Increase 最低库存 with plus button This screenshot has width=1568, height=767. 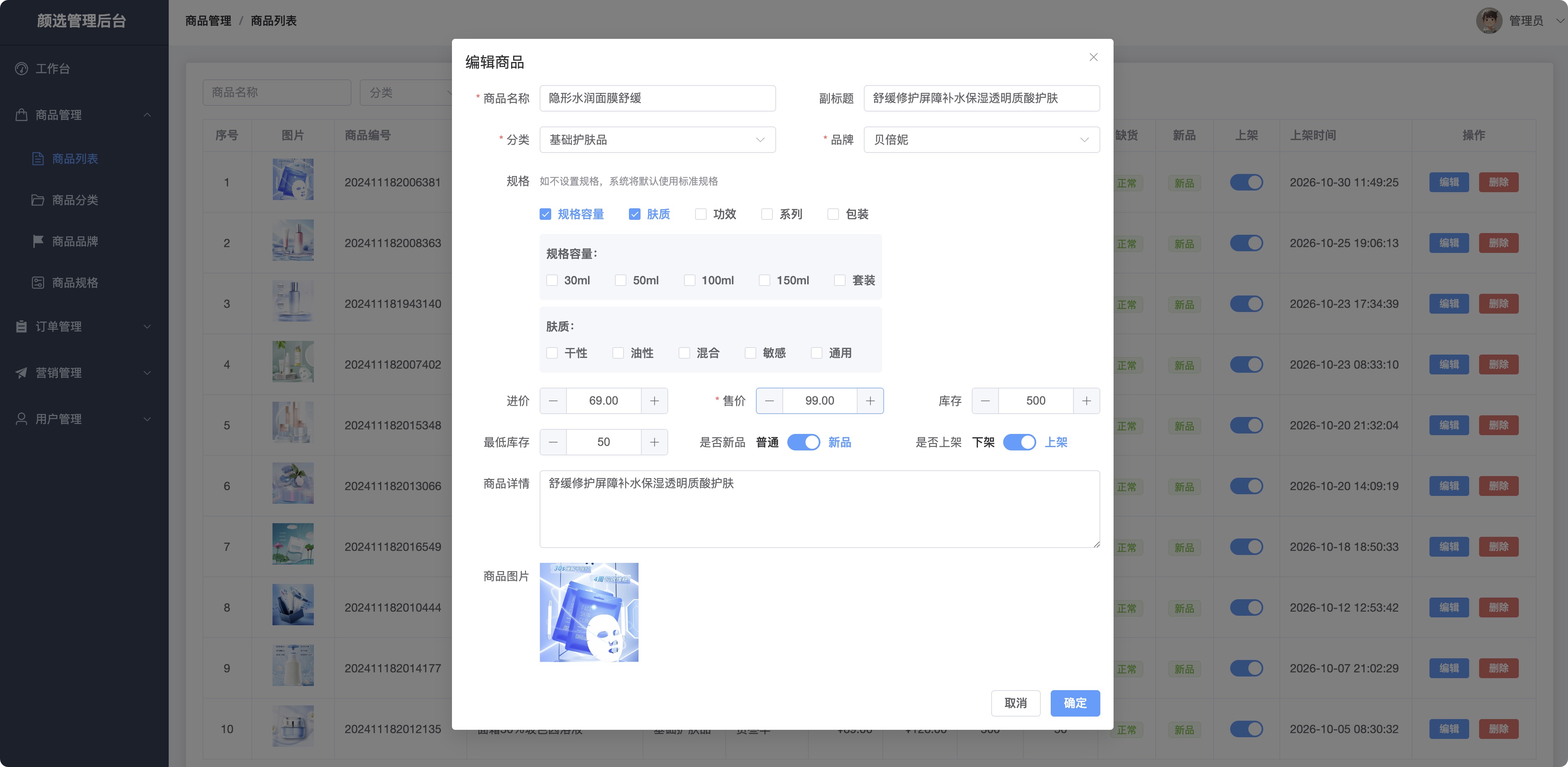click(654, 442)
